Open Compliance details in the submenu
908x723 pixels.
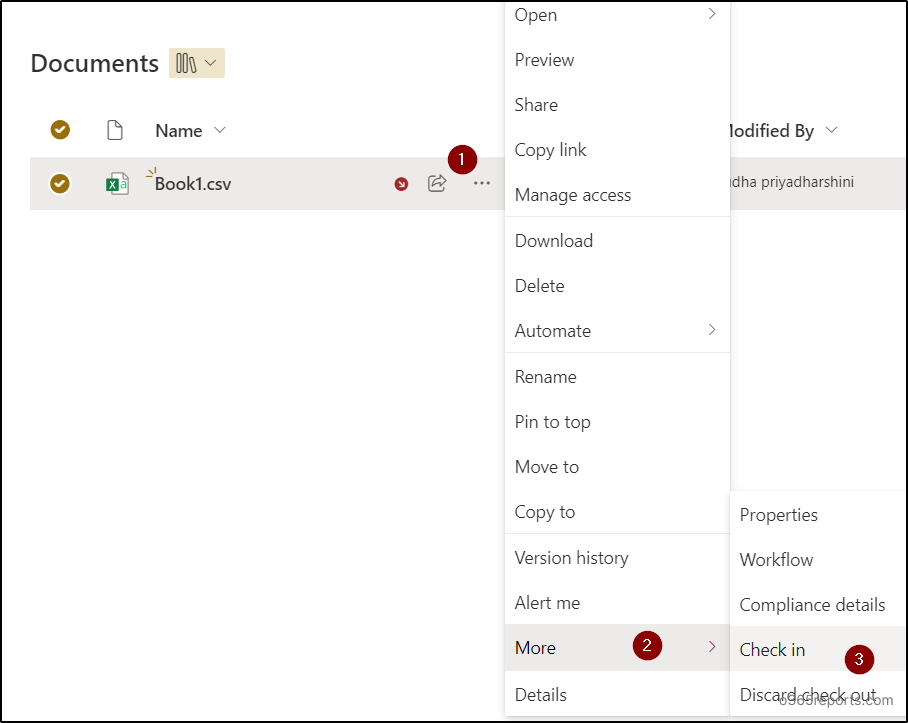tap(818, 605)
